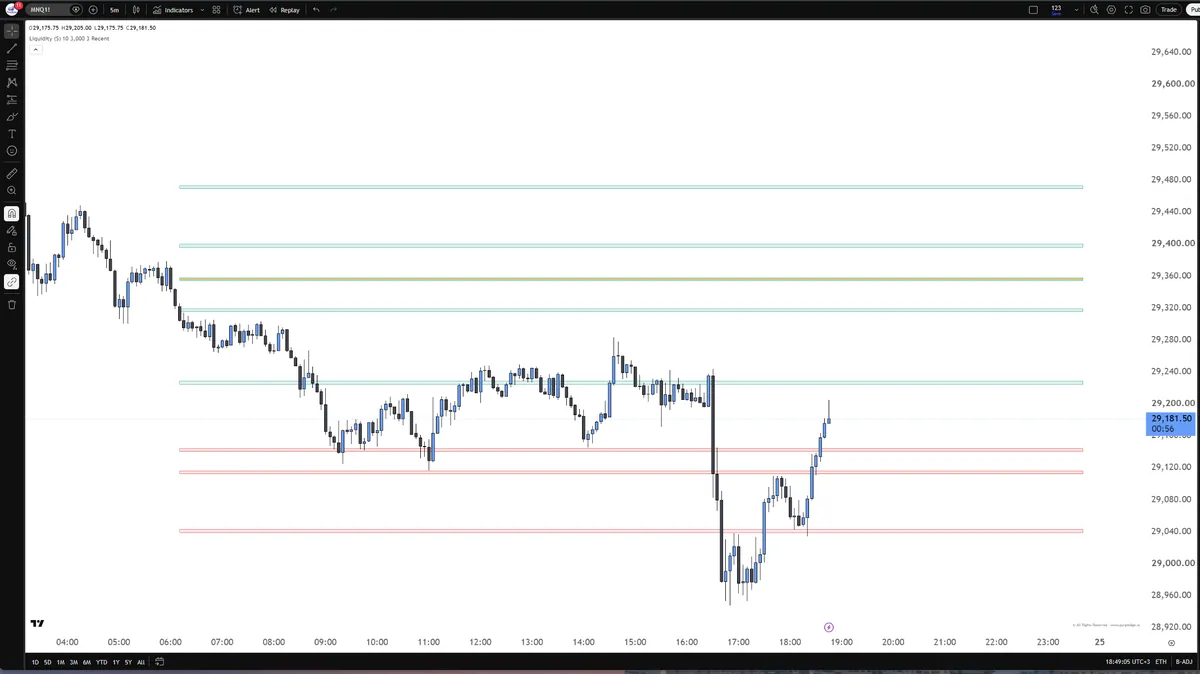Select the 1M date range
The width and height of the screenshot is (1200, 674).
[x=61, y=662]
